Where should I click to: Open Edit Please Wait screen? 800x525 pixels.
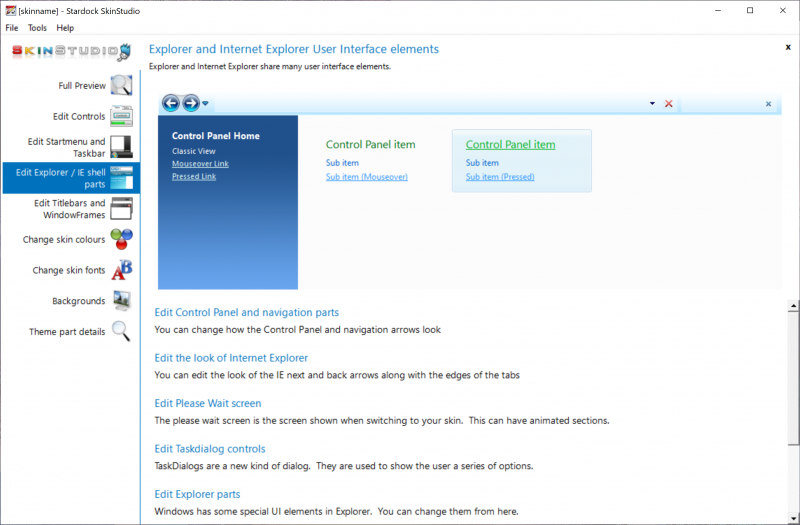coord(208,403)
